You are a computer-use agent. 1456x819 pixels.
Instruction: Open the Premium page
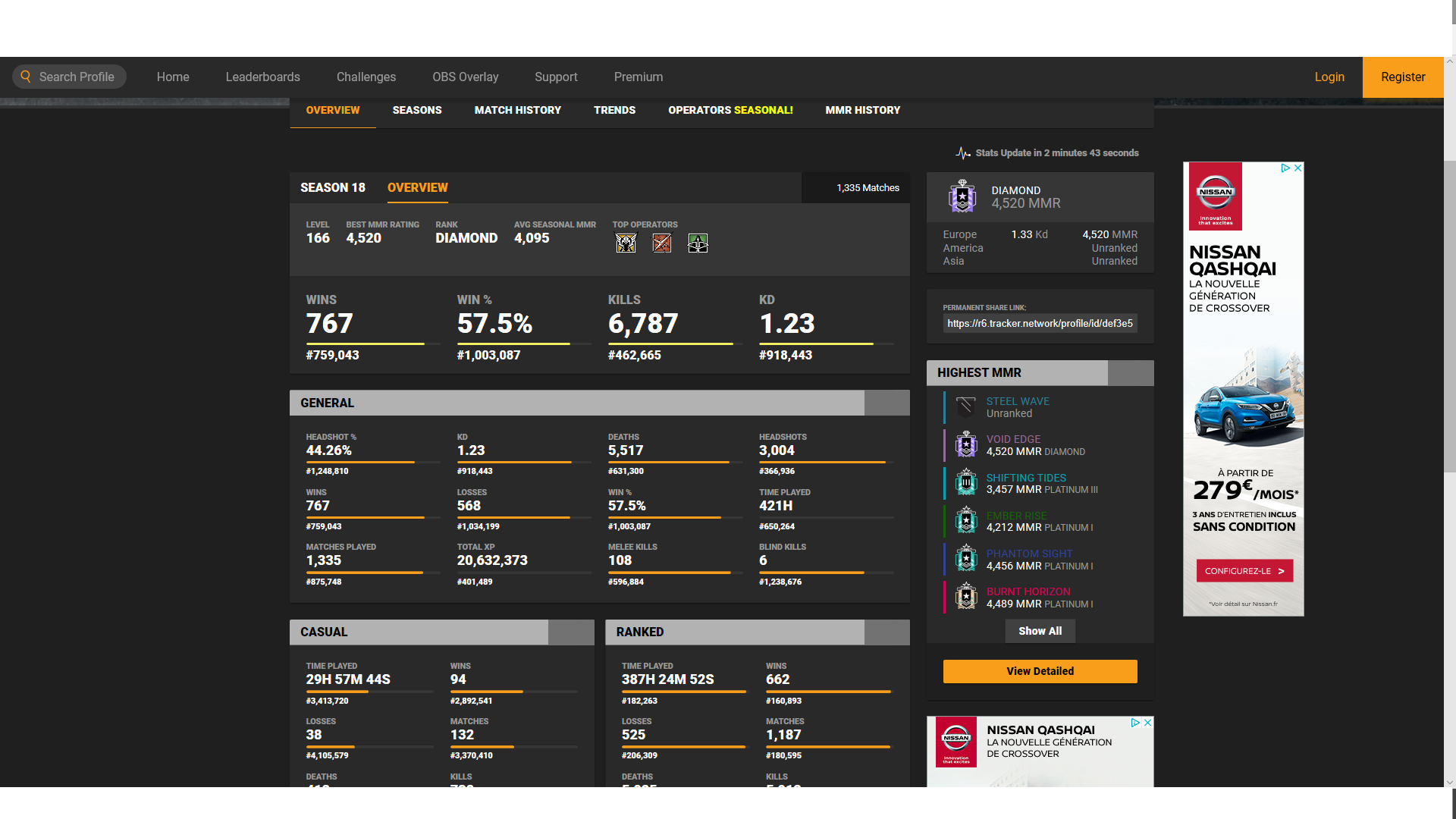(x=639, y=77)
